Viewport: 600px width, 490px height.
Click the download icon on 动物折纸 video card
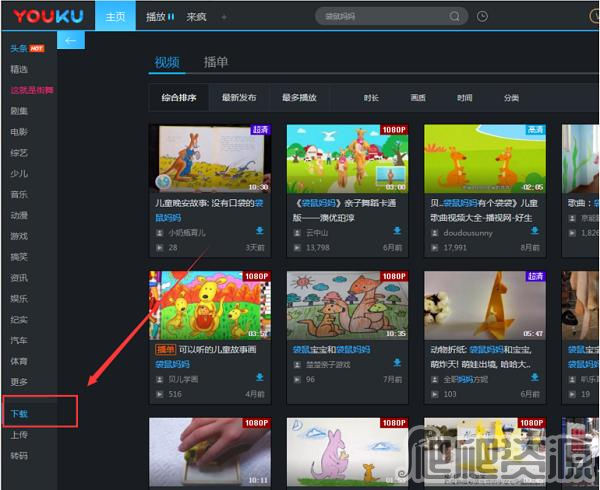(x=535, y=377)
